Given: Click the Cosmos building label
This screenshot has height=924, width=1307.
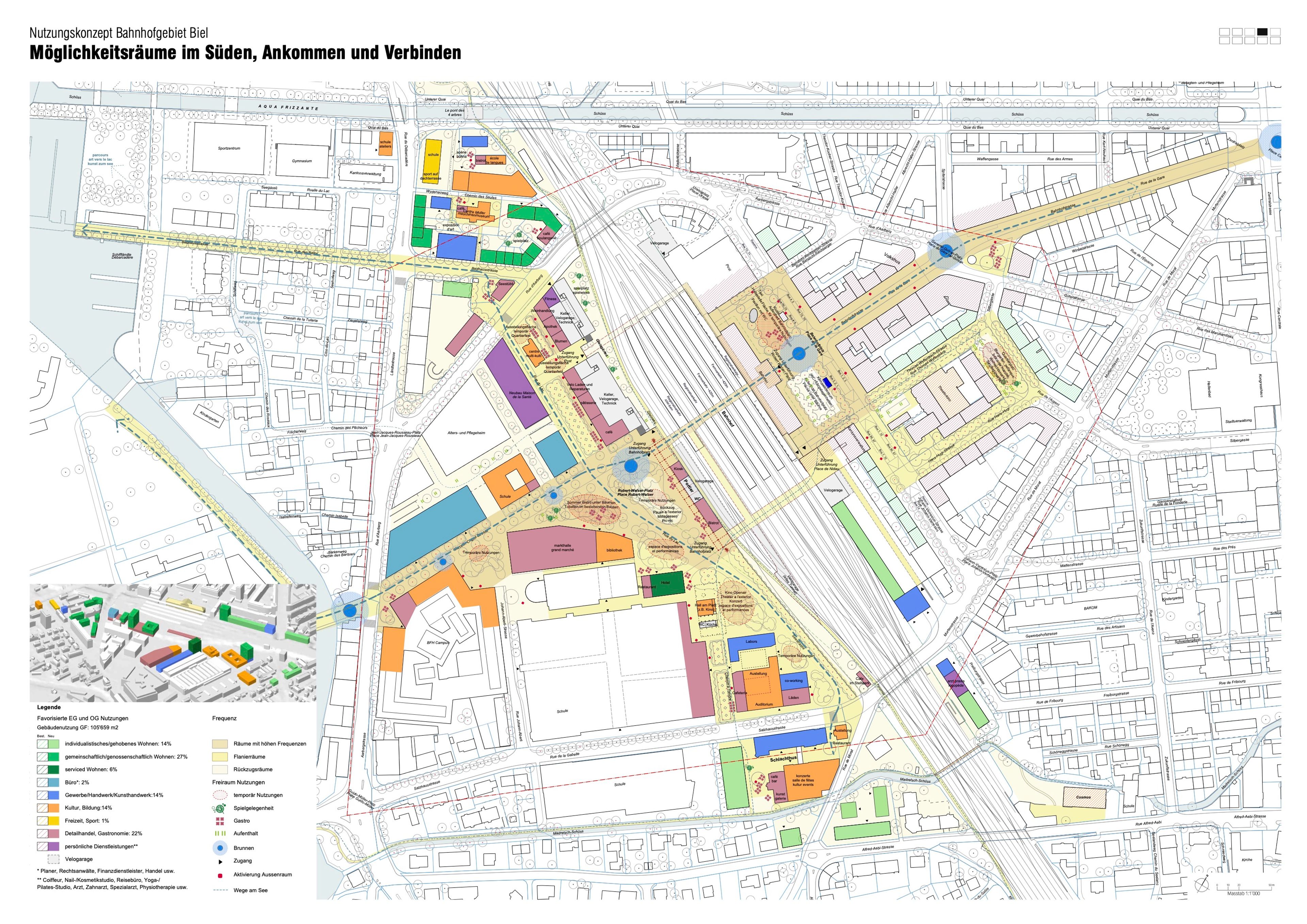Looking at the screenshot, I should point(1083,798).
